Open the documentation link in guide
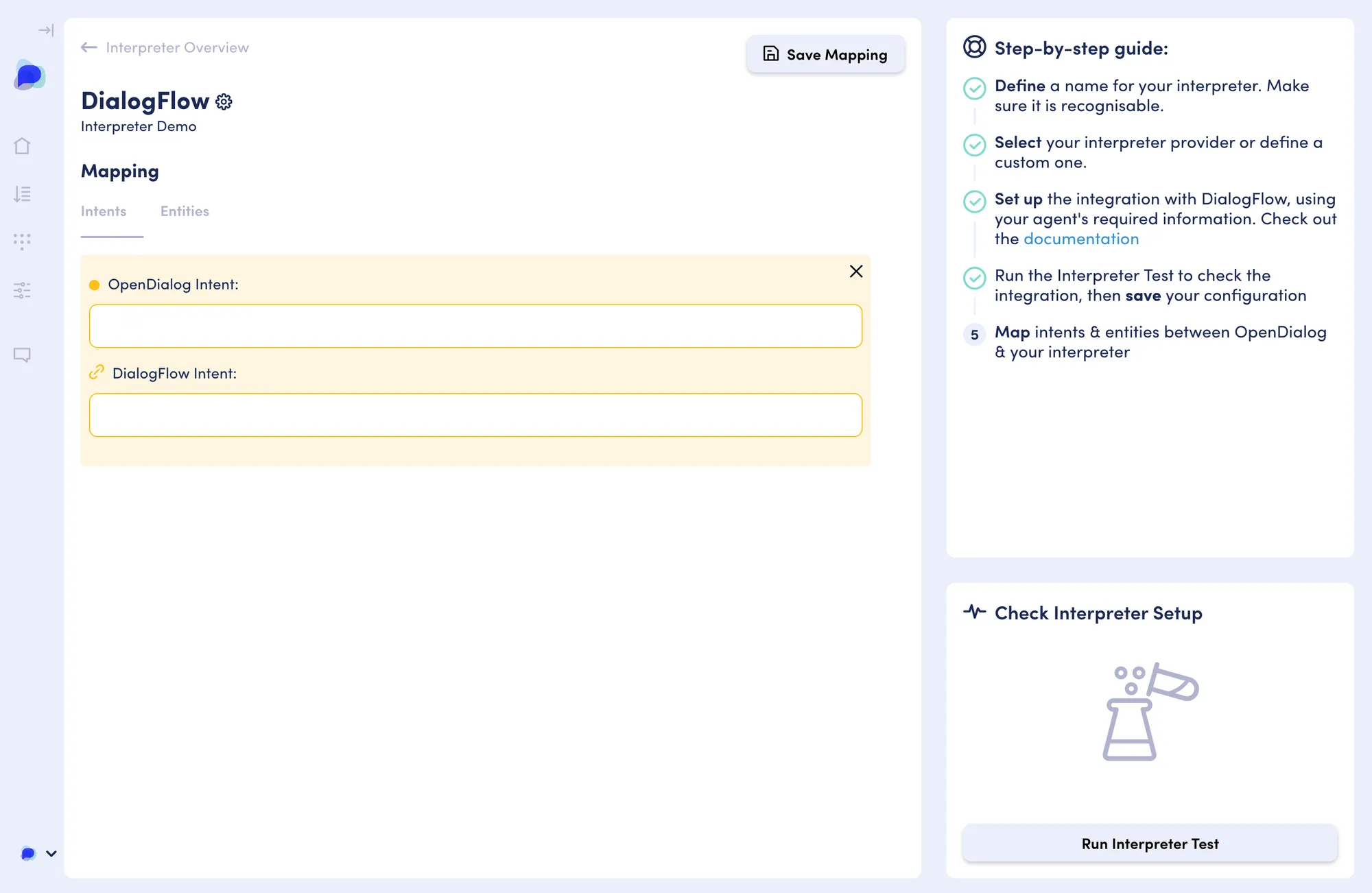Image resolution: width=1372 pixels, height=893 pixels. 1081,239
